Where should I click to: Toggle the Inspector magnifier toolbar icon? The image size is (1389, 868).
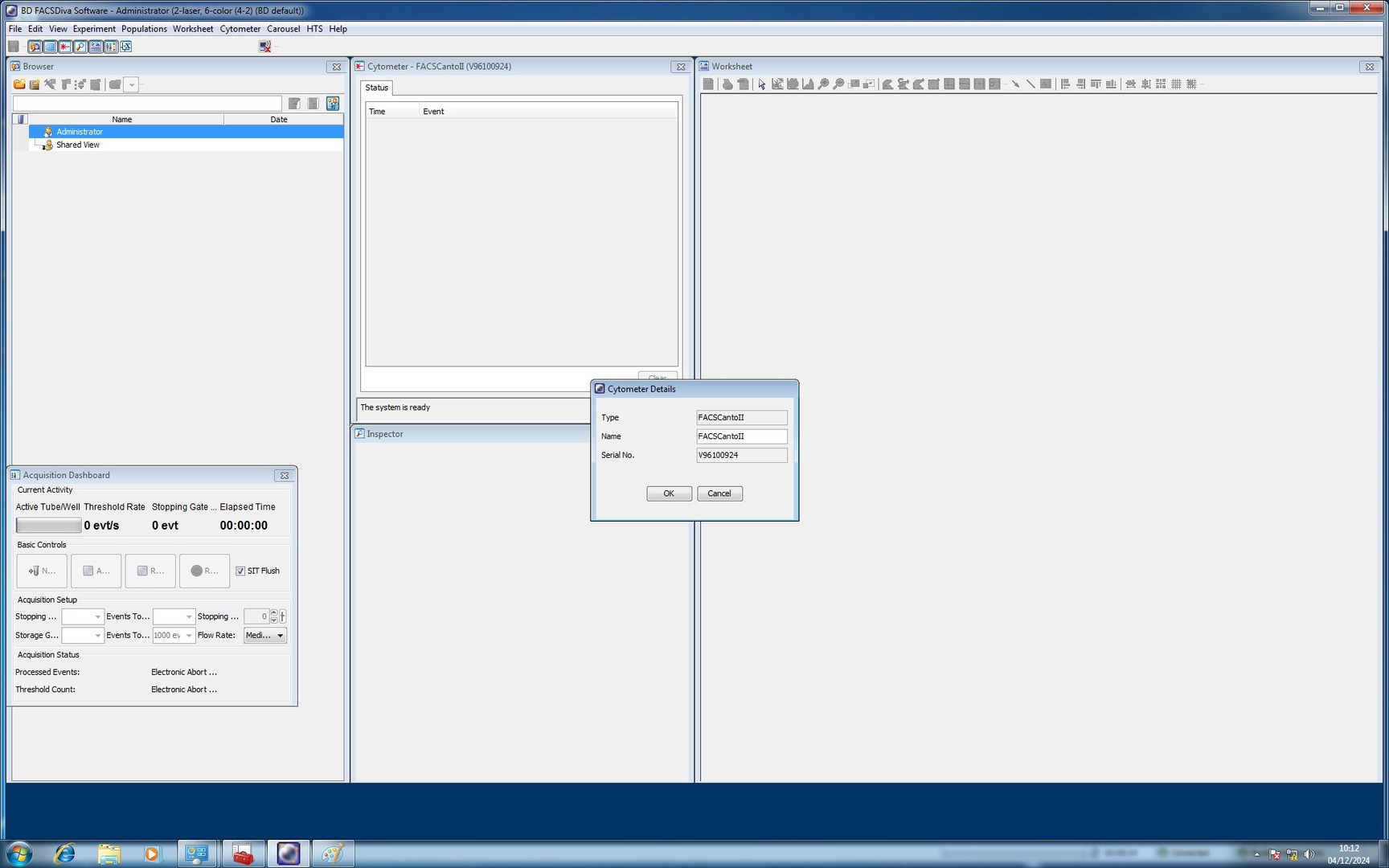coord(80,47)
